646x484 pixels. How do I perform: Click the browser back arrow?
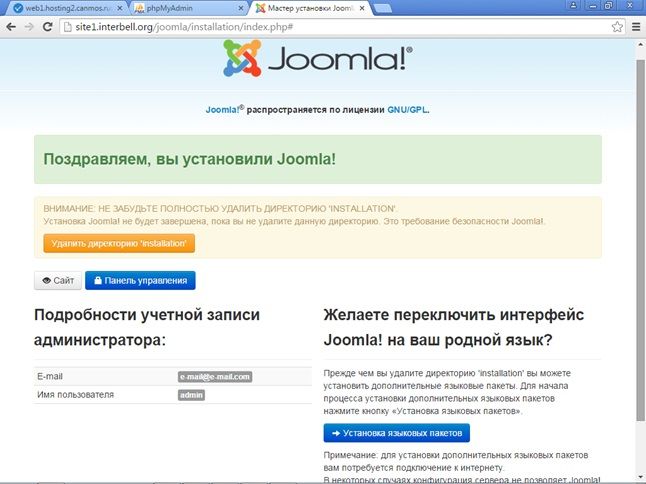tap(11, 25)
